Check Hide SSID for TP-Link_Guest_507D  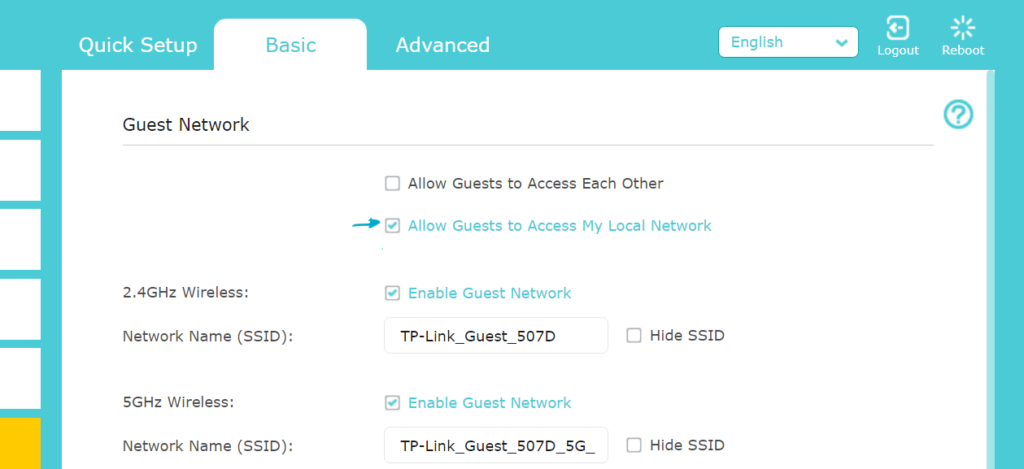tap(634, 336)
